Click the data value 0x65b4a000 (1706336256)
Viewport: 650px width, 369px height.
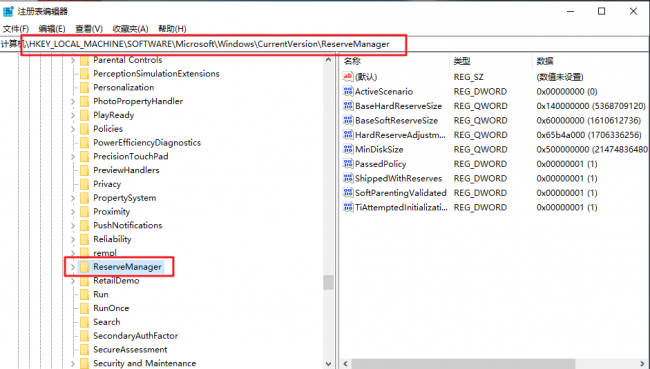tap(589, 135)
